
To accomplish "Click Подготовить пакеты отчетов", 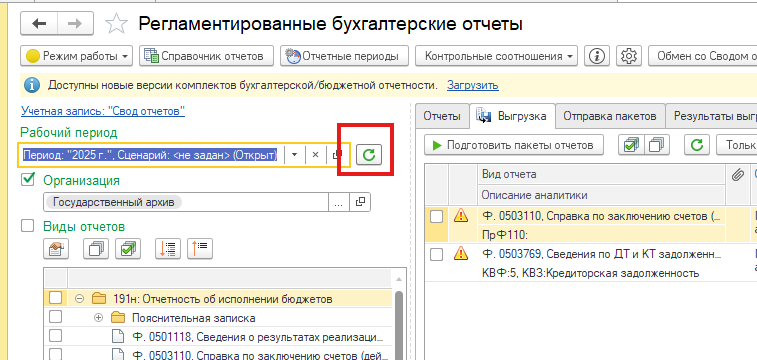I will point(514,145).
